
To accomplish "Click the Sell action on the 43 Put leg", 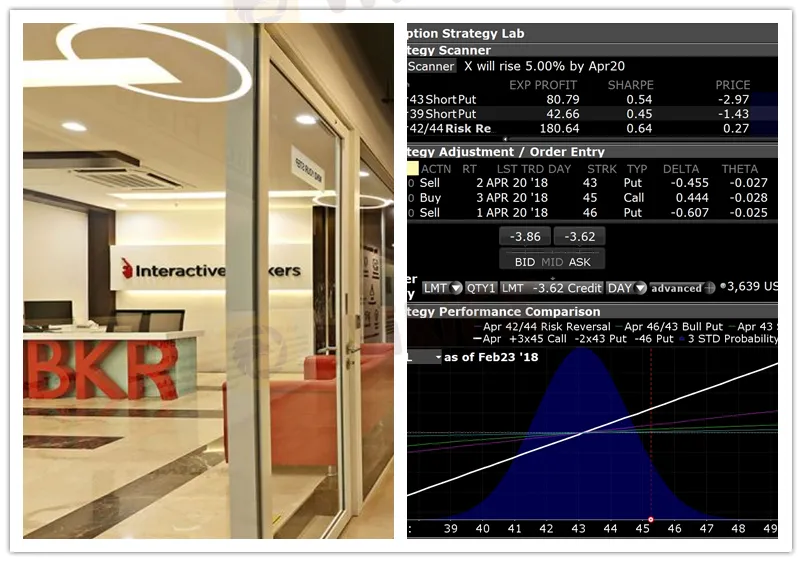I will pyautogui.click(x=430, y=183).
